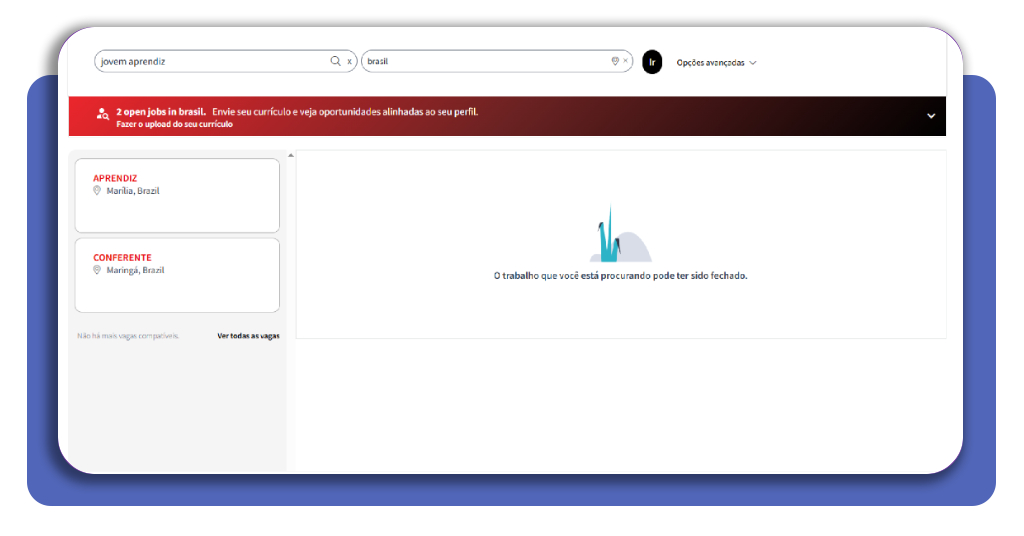Open 'Fazer o upload do seu currículo' link

174,124
